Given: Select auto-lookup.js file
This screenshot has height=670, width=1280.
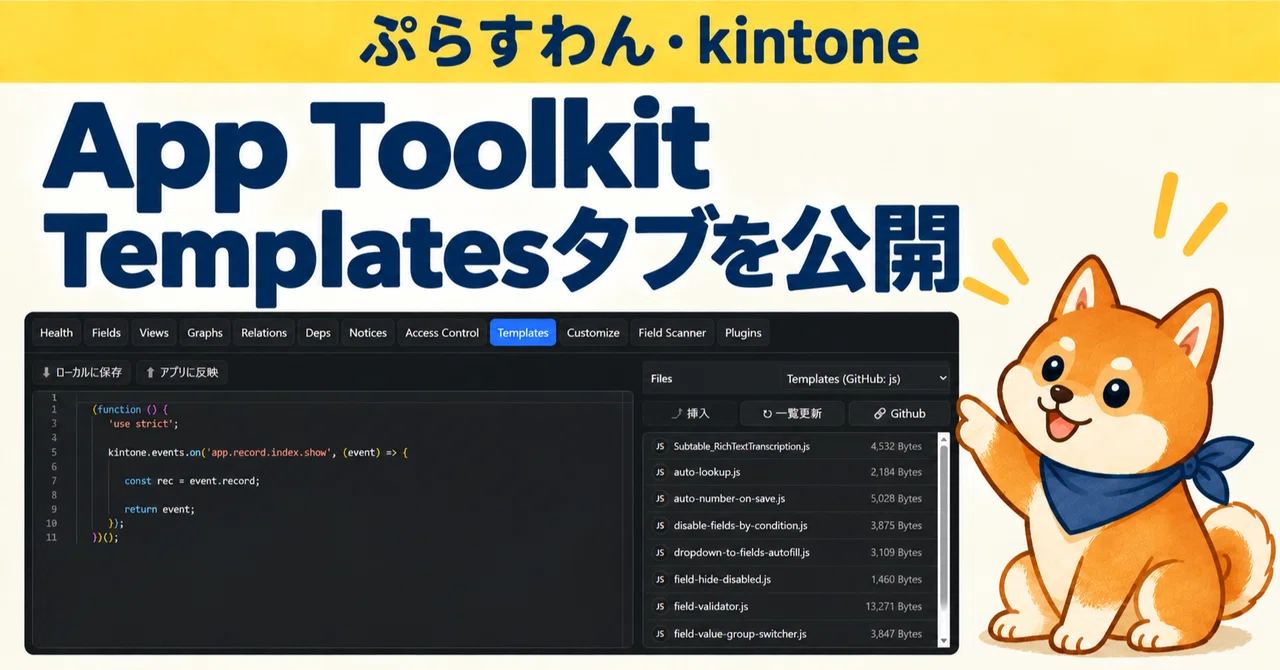Looking at the screenshot, I should 791,472.
